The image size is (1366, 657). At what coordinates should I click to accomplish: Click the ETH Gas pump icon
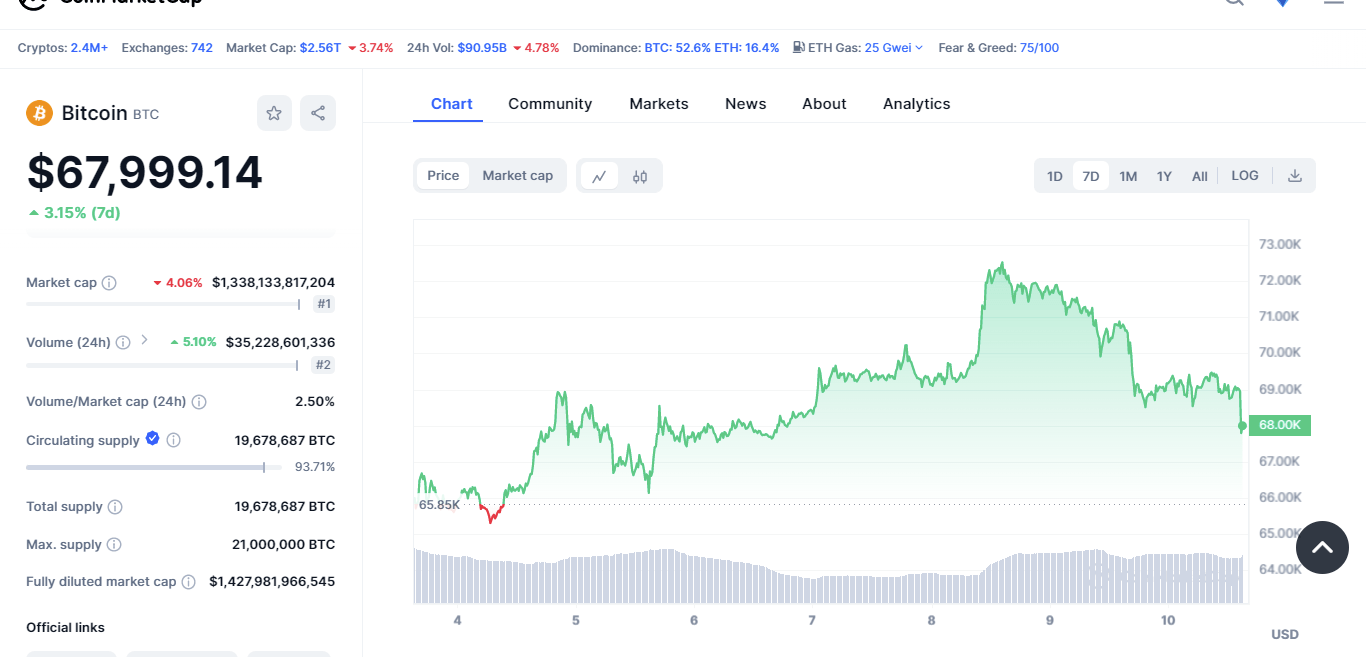798,47
